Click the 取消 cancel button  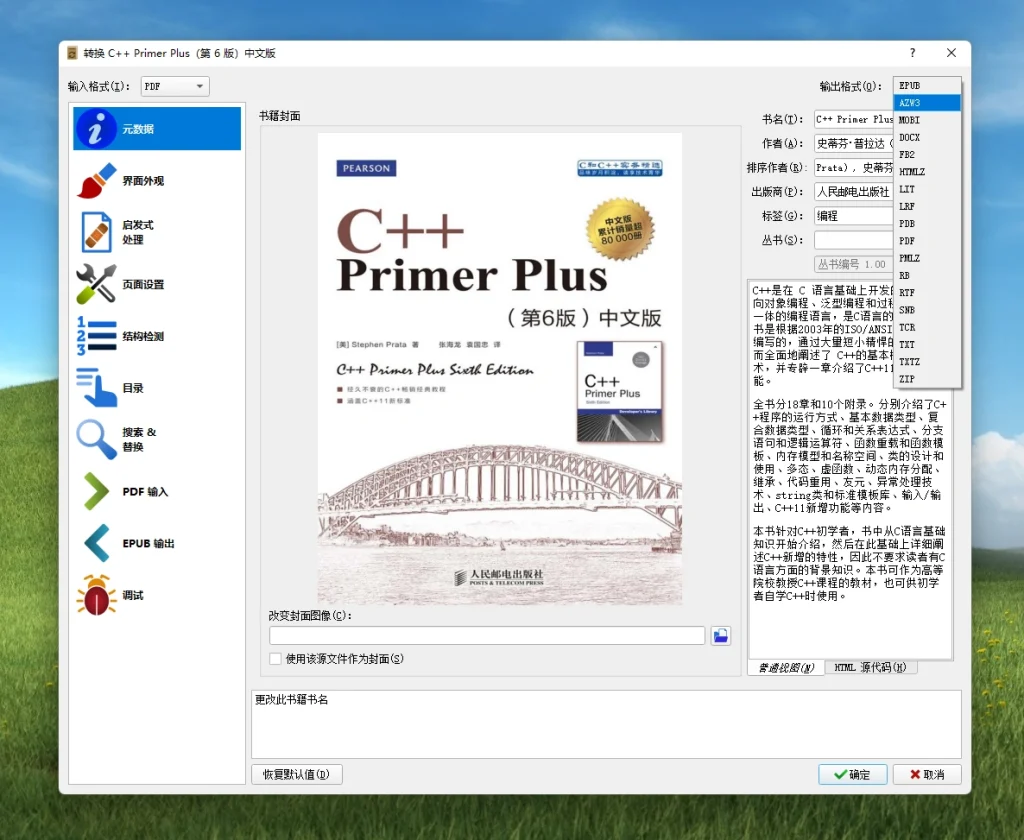point(927,775)
